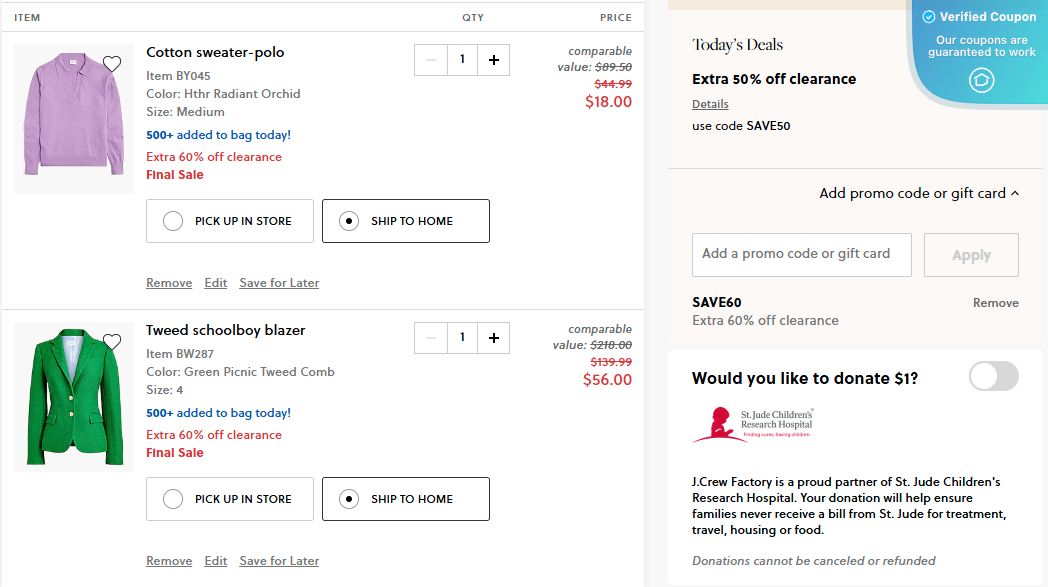Click the Verified Coupon shield icon
The image size is (1048, 587).
[x=982, y=80]
